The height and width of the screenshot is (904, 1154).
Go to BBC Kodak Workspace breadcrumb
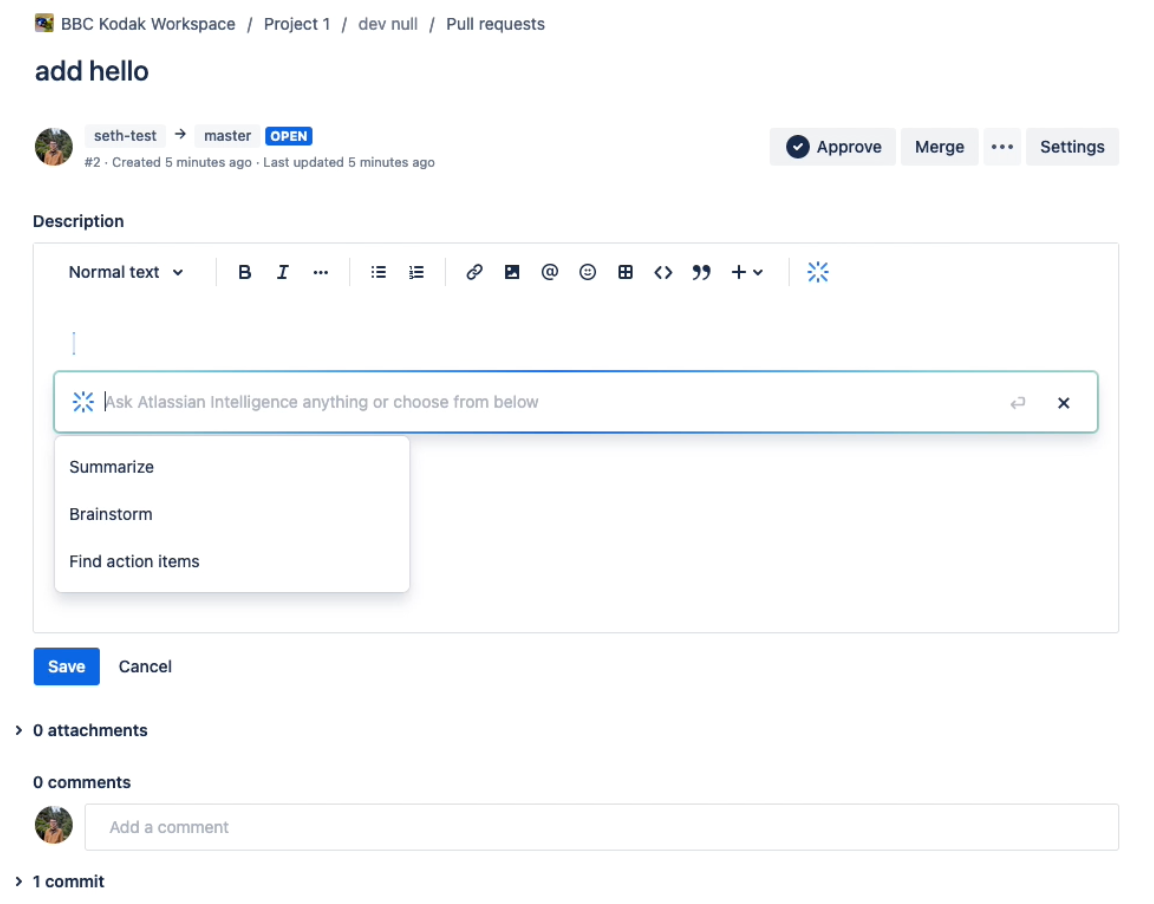tap(148, 24)
